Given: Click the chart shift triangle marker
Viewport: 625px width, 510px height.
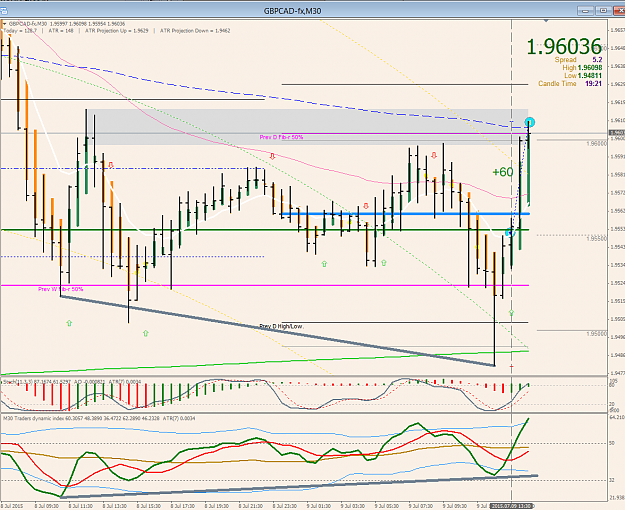Looking at the screenshot, I should coord(546,20).
